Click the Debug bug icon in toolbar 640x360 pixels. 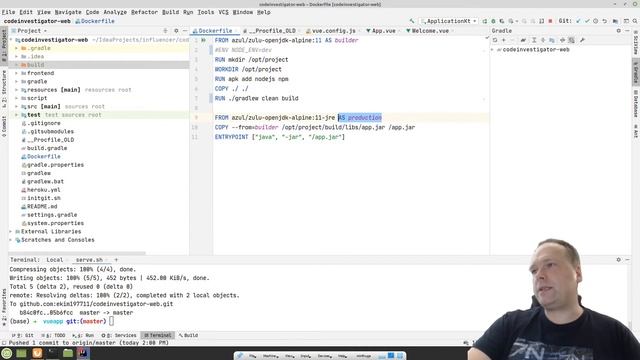point(493,21)
